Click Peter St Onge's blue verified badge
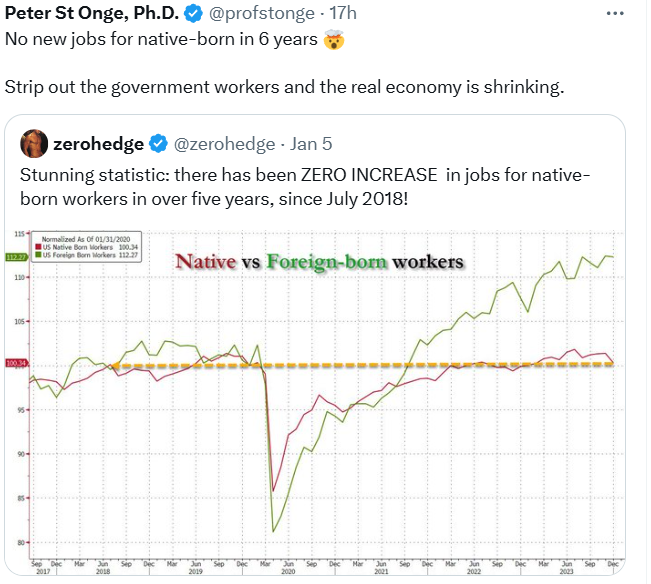651x584 pixels. pyautogui.click(x=192, y=15)
